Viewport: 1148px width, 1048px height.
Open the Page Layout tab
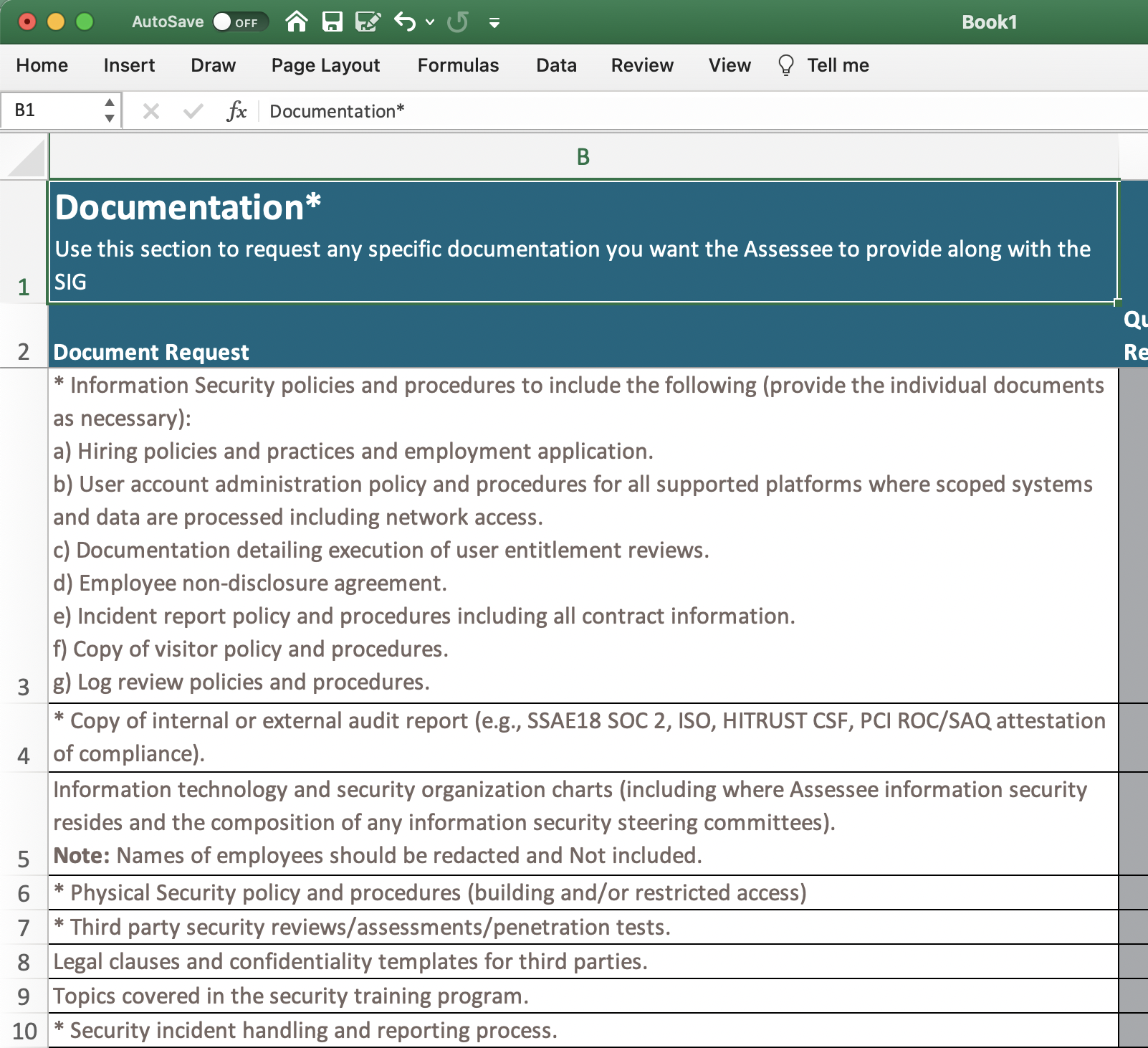point(326,65)
